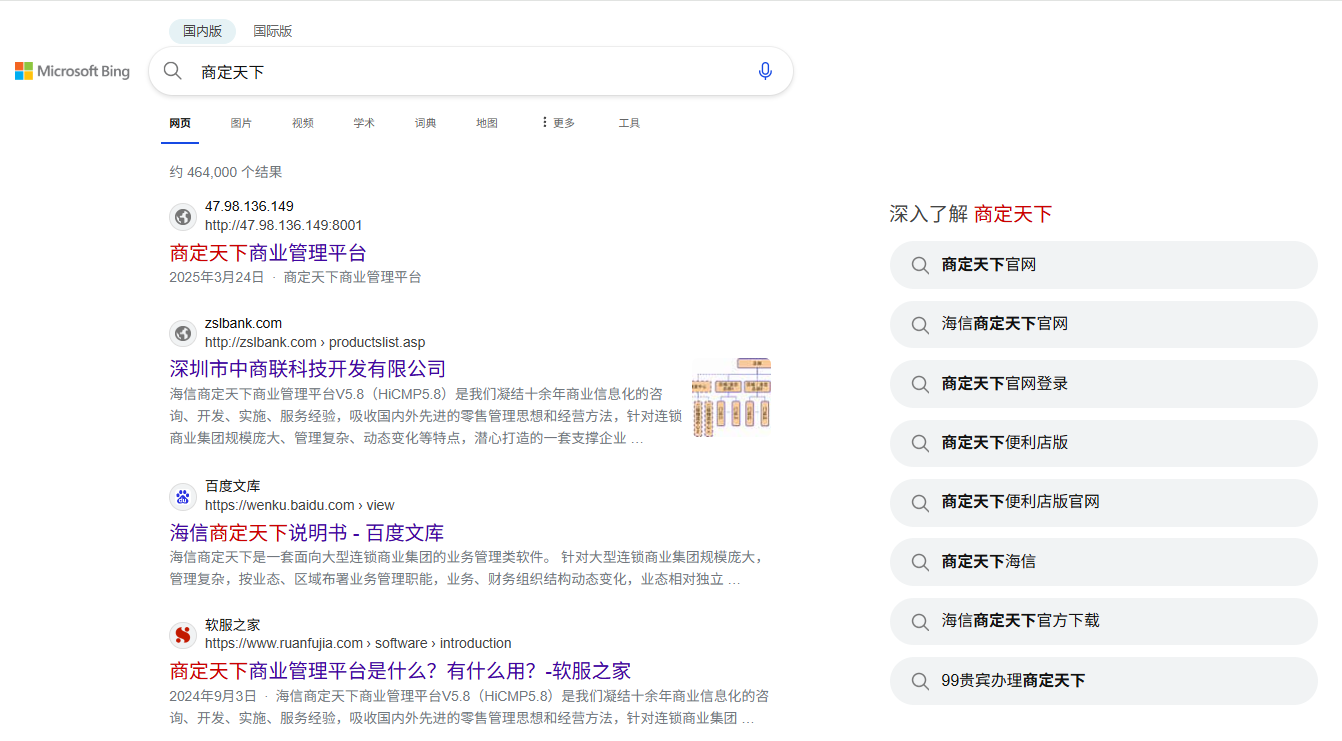Open the 商定天下商业管理平台 result link
This screenshot has width=1342, height=741.
coord(268,252)
